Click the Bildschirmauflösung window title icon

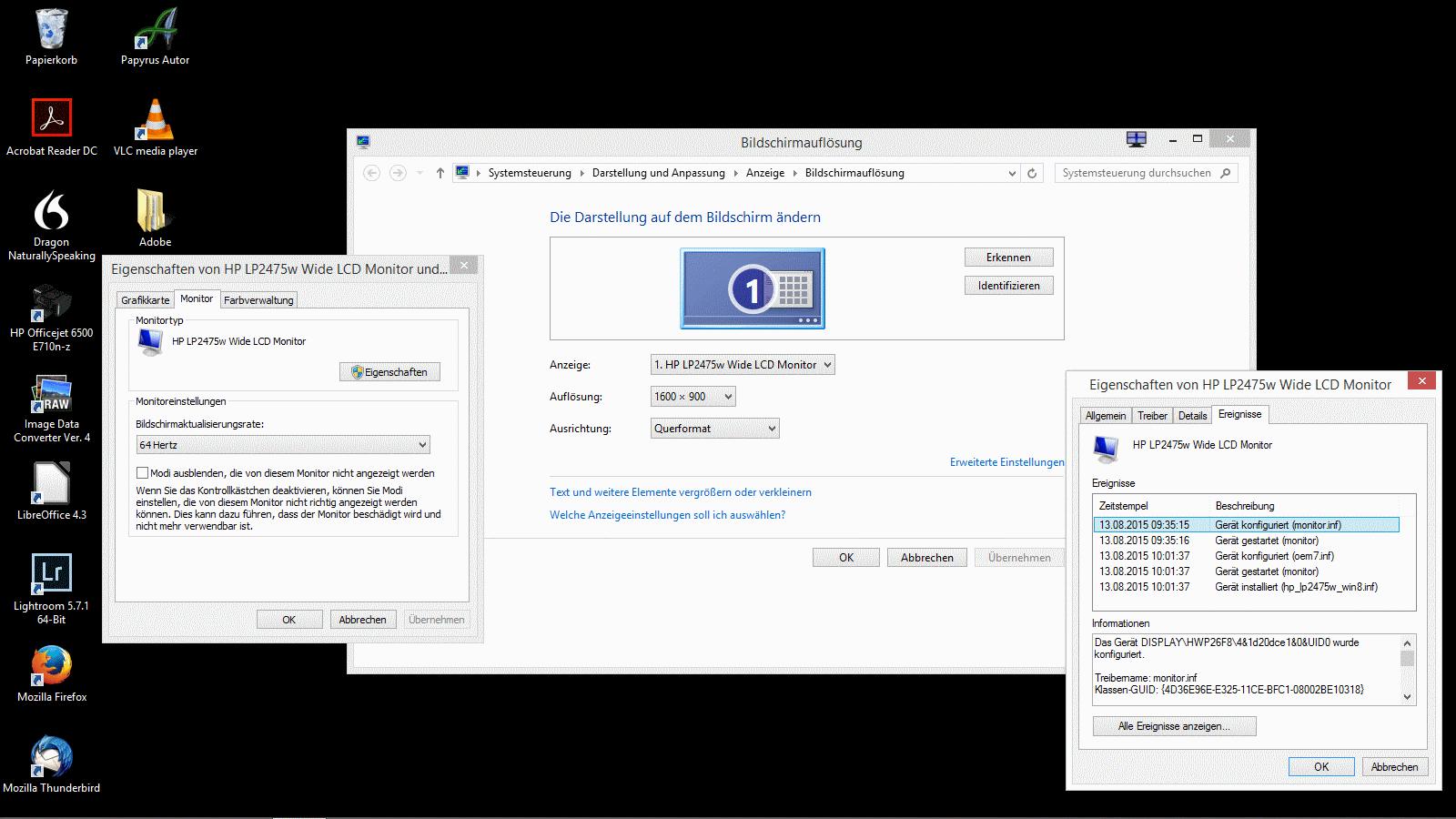point(363,142)
